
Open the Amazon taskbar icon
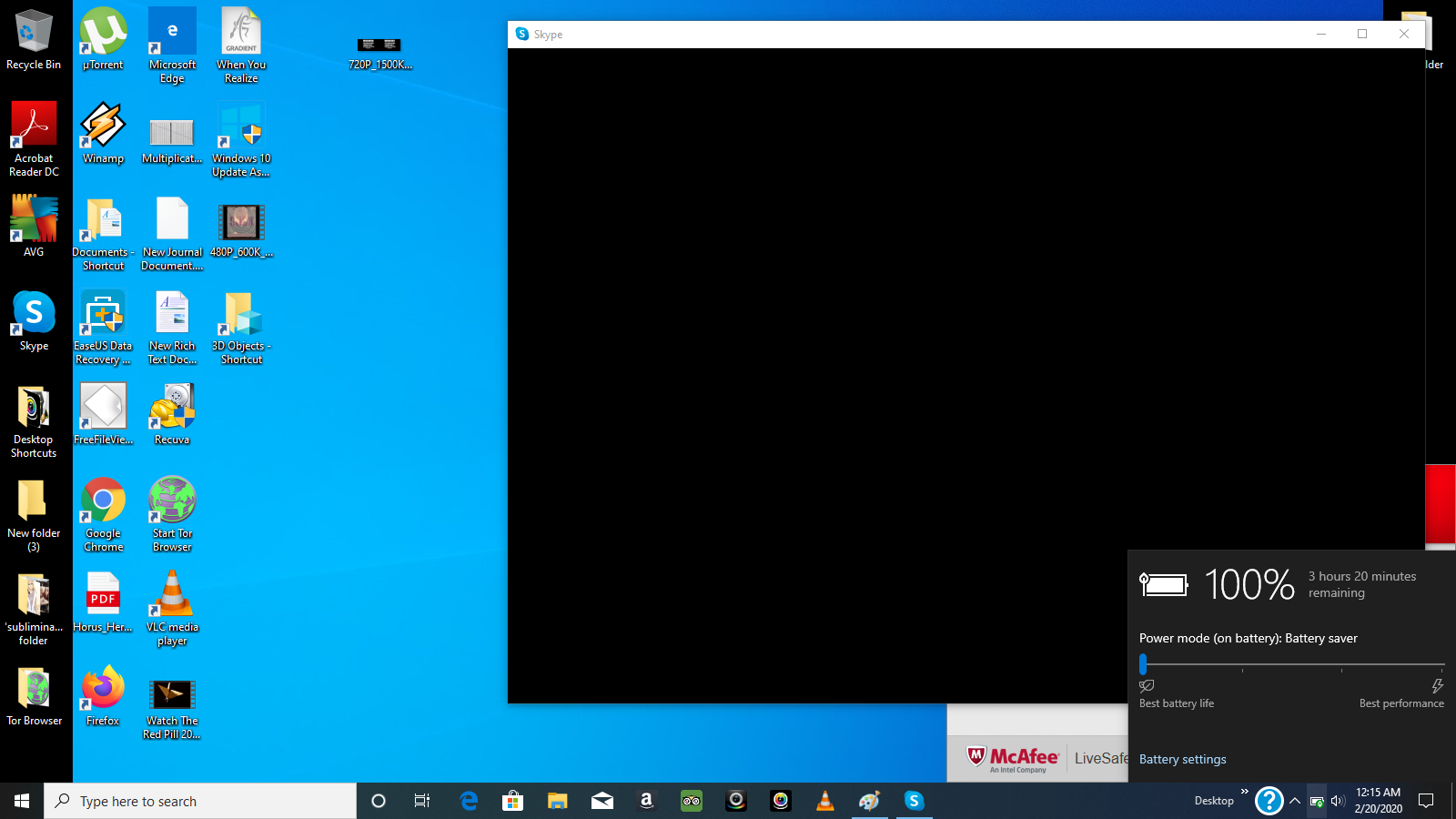[647, 801]
